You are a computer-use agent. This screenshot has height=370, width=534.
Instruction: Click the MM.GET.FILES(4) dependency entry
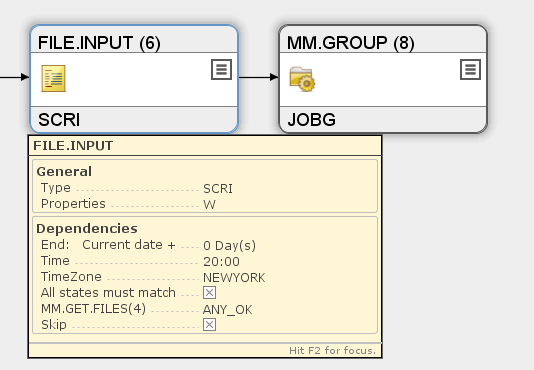tap(93, 309)
